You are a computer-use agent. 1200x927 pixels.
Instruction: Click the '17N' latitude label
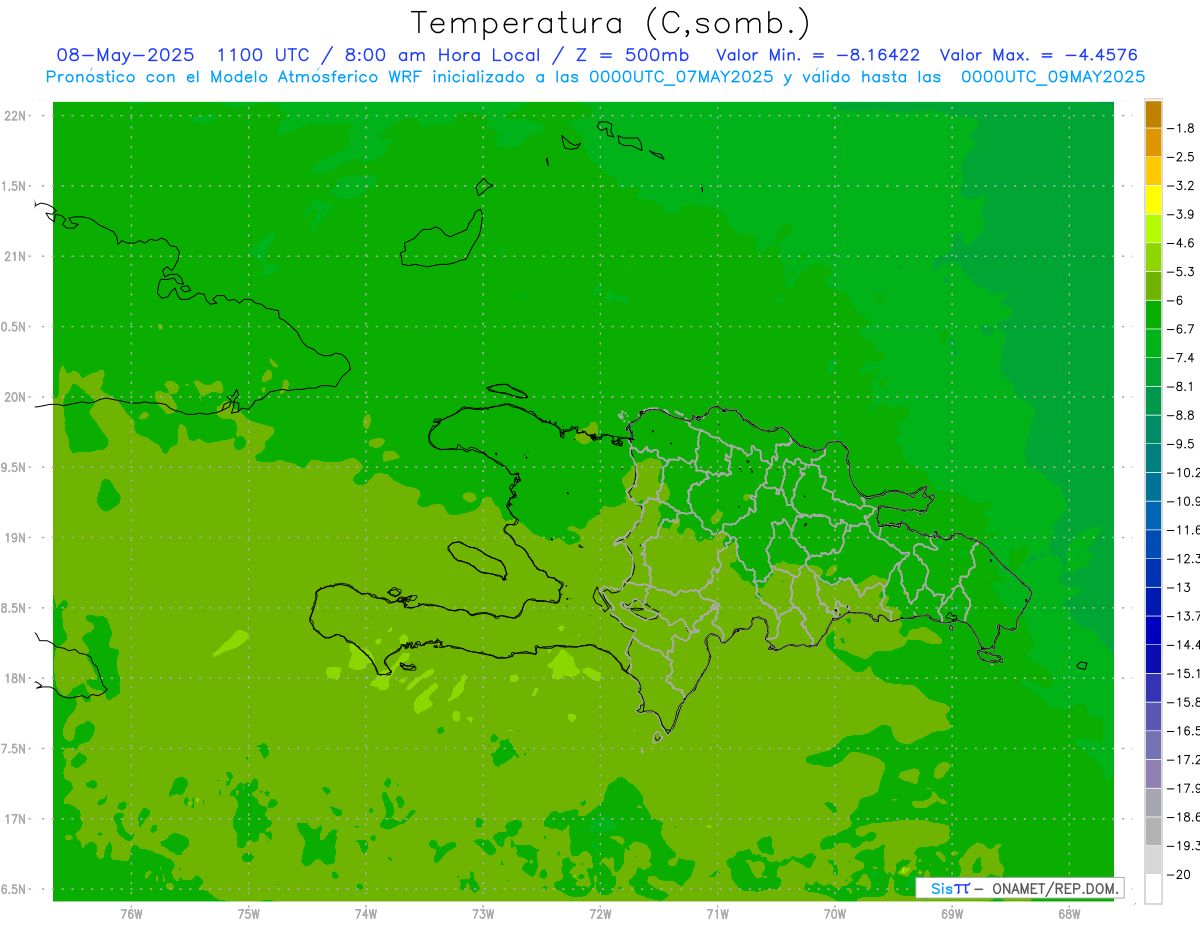coord(15,819)
